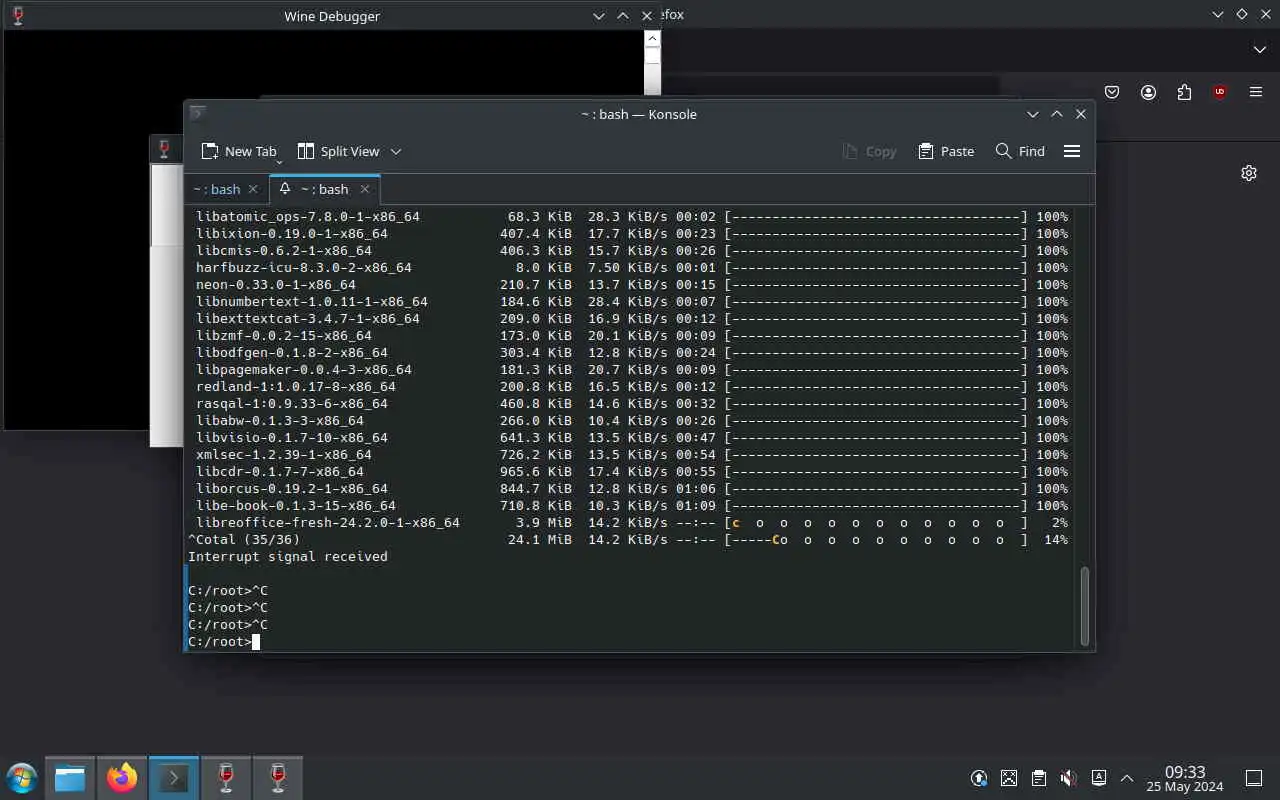The image size is (1280, 800).
Task: Click the Wine Debugger title bar wine glass icon
Action: coord(18,15)
